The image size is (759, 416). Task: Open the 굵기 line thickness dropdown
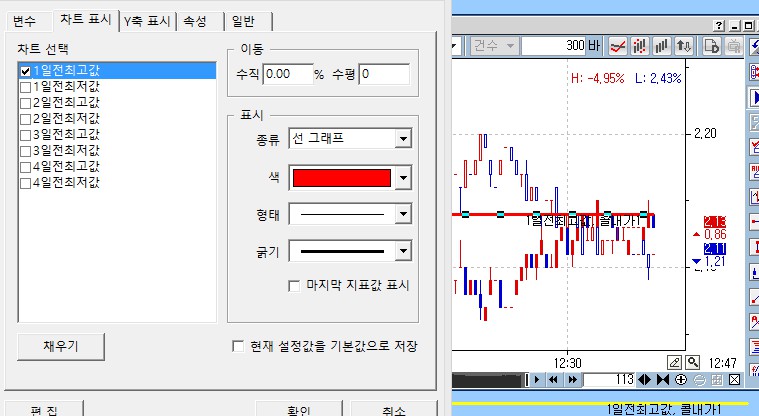coord(402,251)
